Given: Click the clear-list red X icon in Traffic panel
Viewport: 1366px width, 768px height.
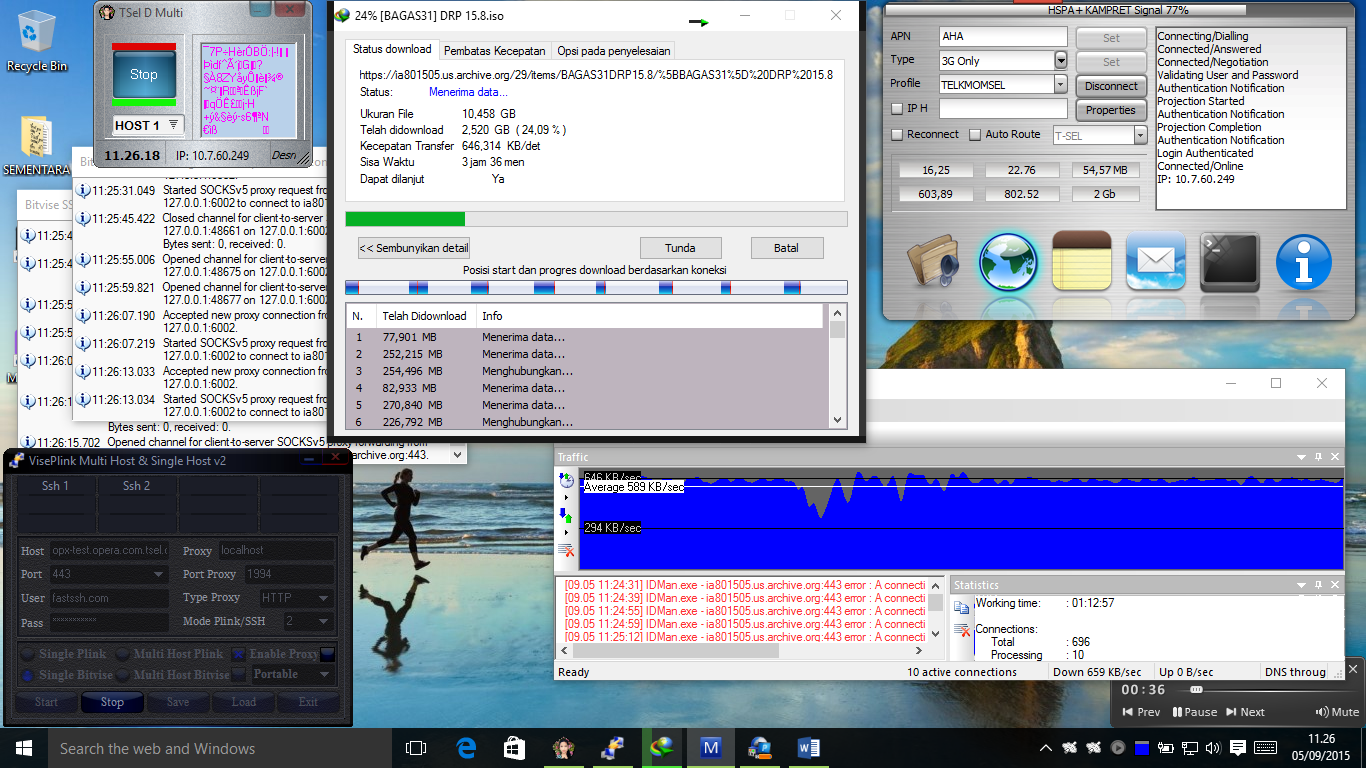Looking at the screenshot, I should pos(566,550).
